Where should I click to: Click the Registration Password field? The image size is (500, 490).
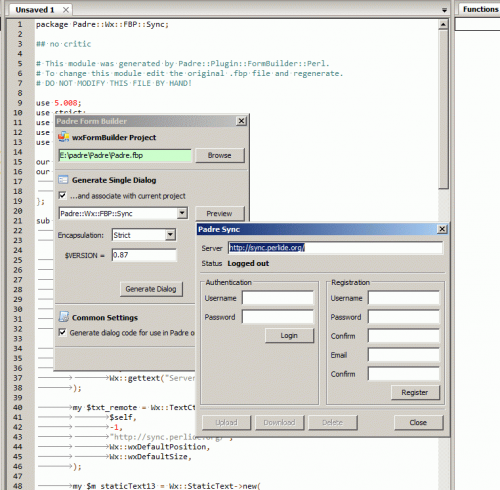tap(404, 317)
